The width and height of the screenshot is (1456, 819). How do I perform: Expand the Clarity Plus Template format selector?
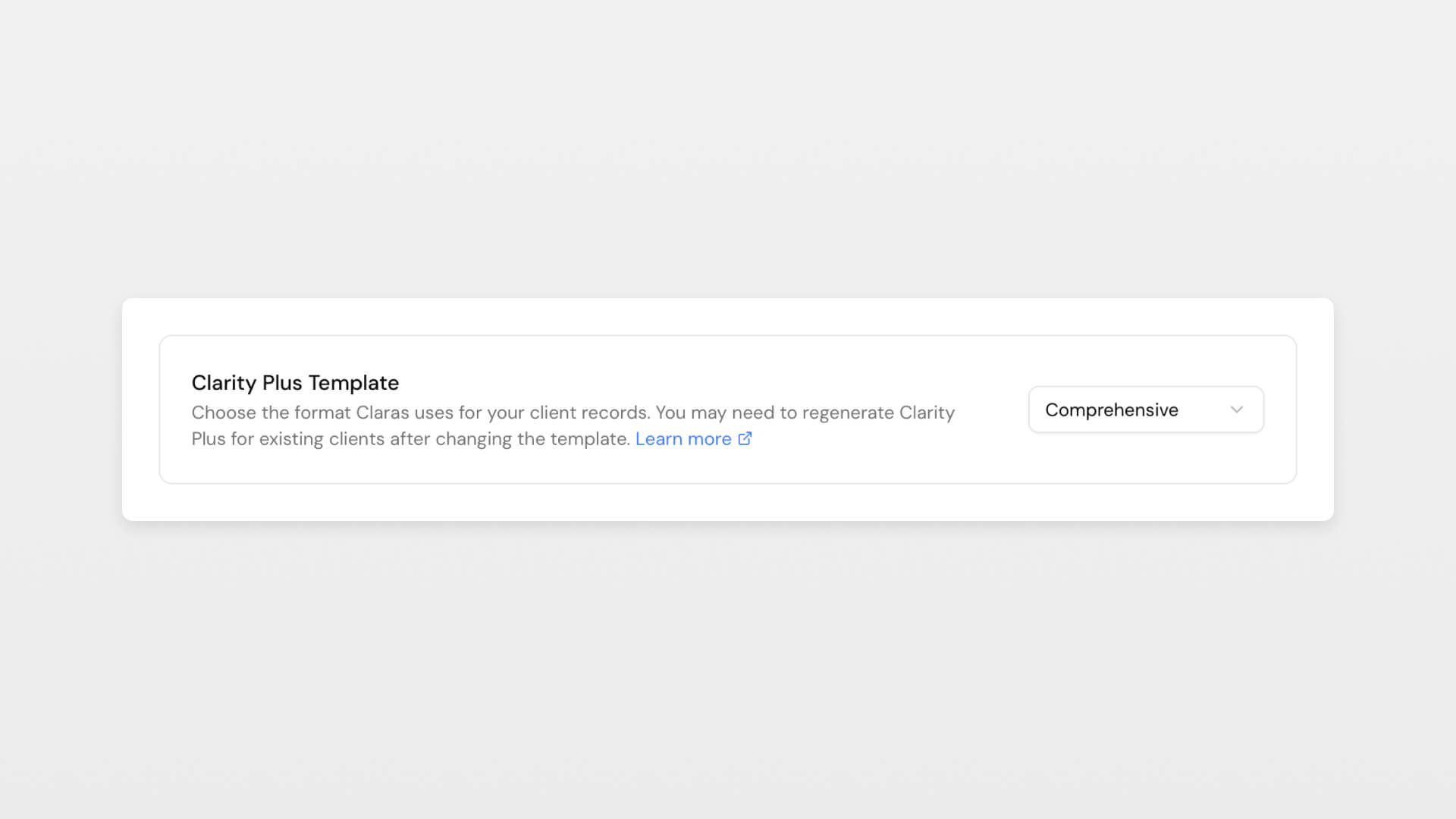coord(1145,409)
